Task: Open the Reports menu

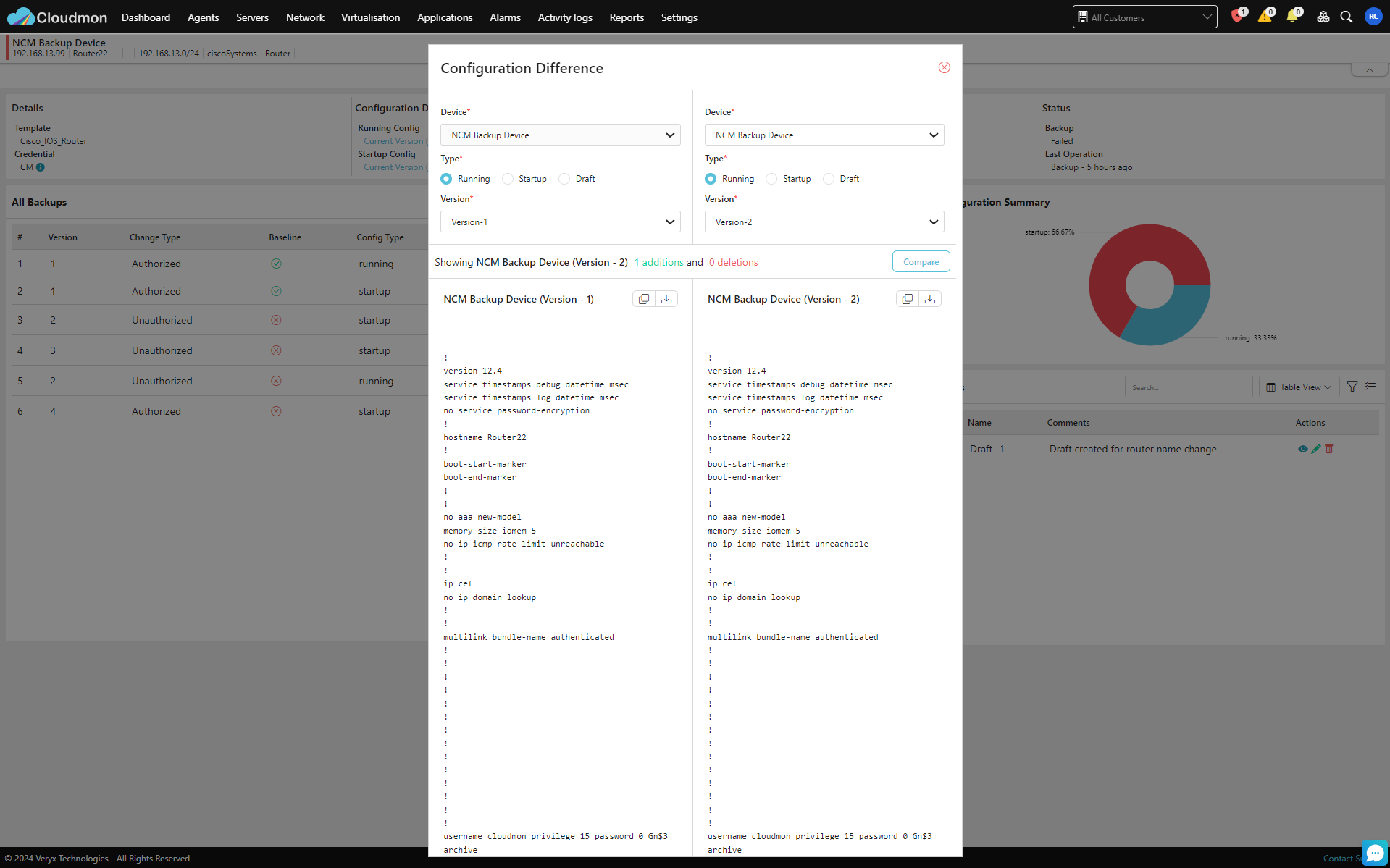Action: (627, 17)
